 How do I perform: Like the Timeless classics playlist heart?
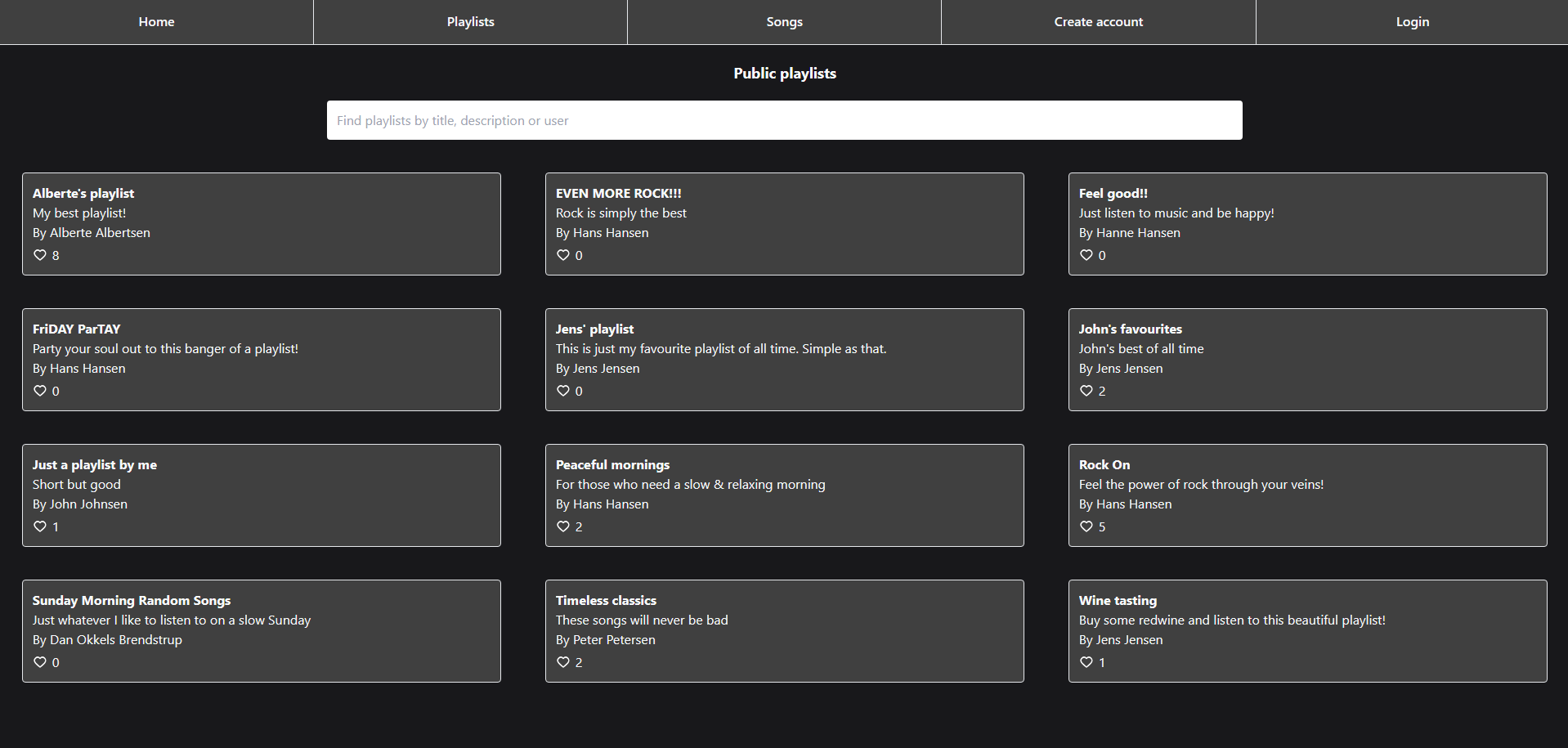pos(562,662)
